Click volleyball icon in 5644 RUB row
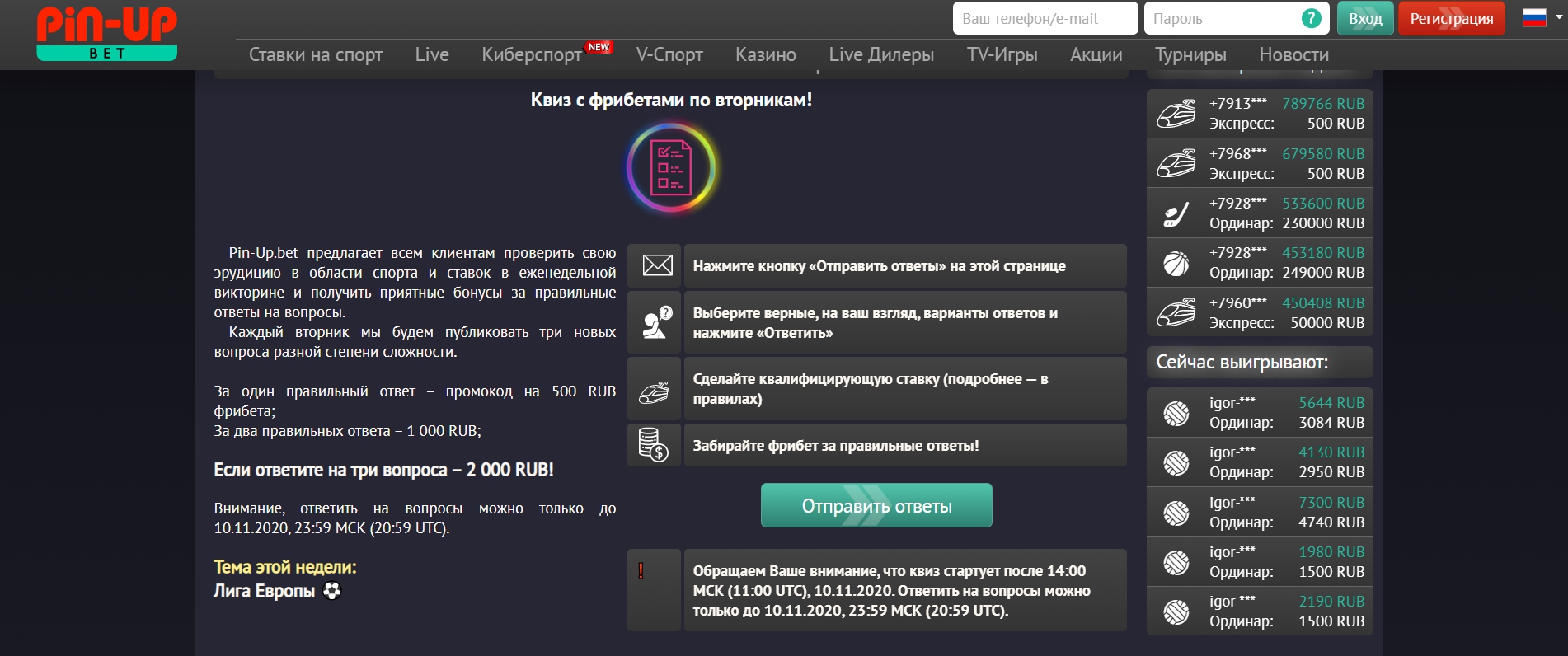 [1176, 413]
